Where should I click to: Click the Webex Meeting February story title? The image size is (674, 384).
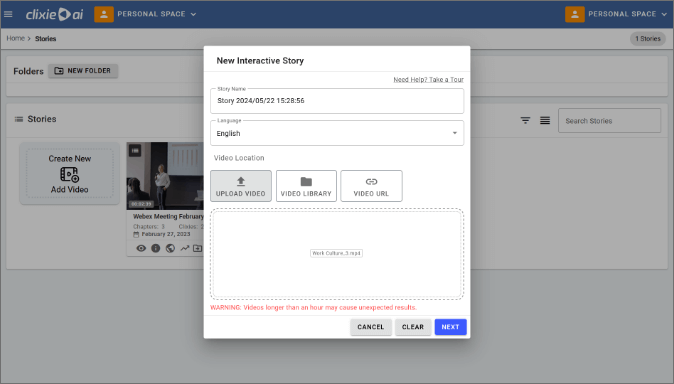click(x=168, y=216)
